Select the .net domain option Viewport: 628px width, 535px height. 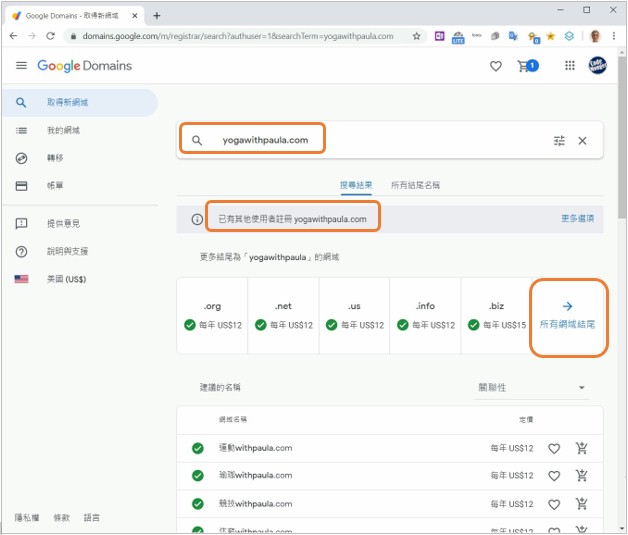tap(284, 316)
